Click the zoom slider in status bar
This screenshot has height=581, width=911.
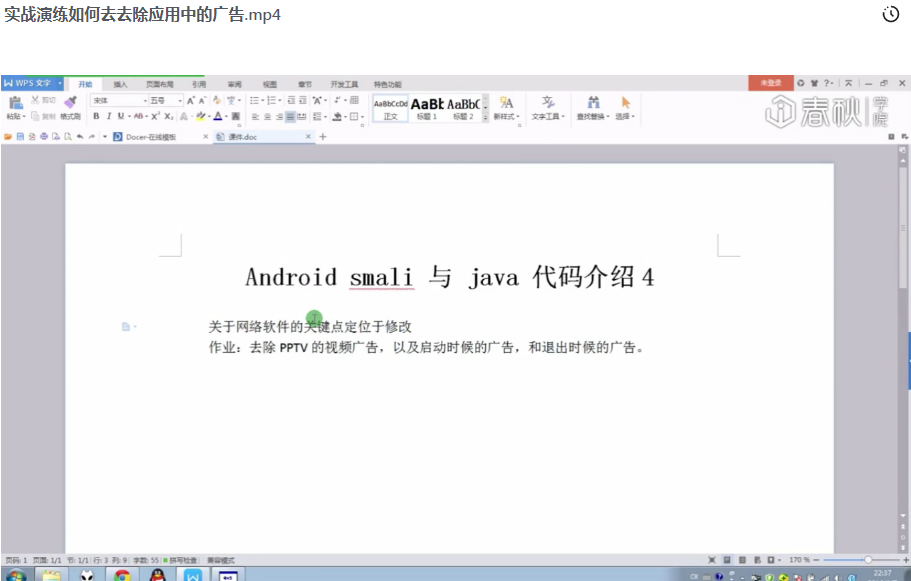coord(867,560)
